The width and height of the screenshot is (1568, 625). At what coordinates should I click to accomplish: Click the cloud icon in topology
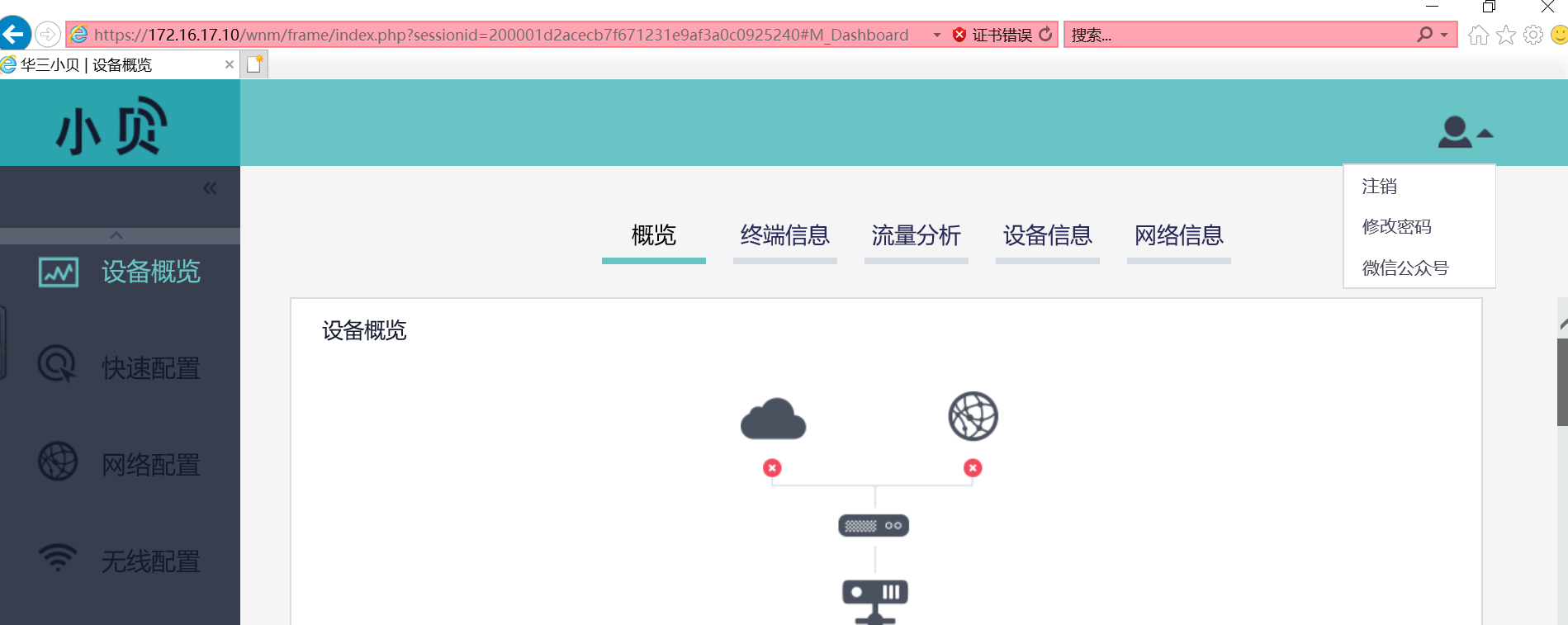[773, 419]
